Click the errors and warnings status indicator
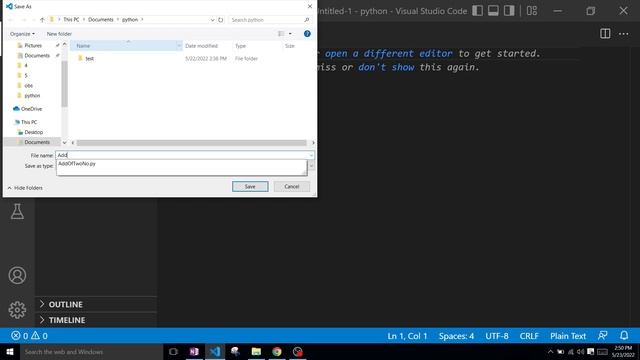 [29, 336]
